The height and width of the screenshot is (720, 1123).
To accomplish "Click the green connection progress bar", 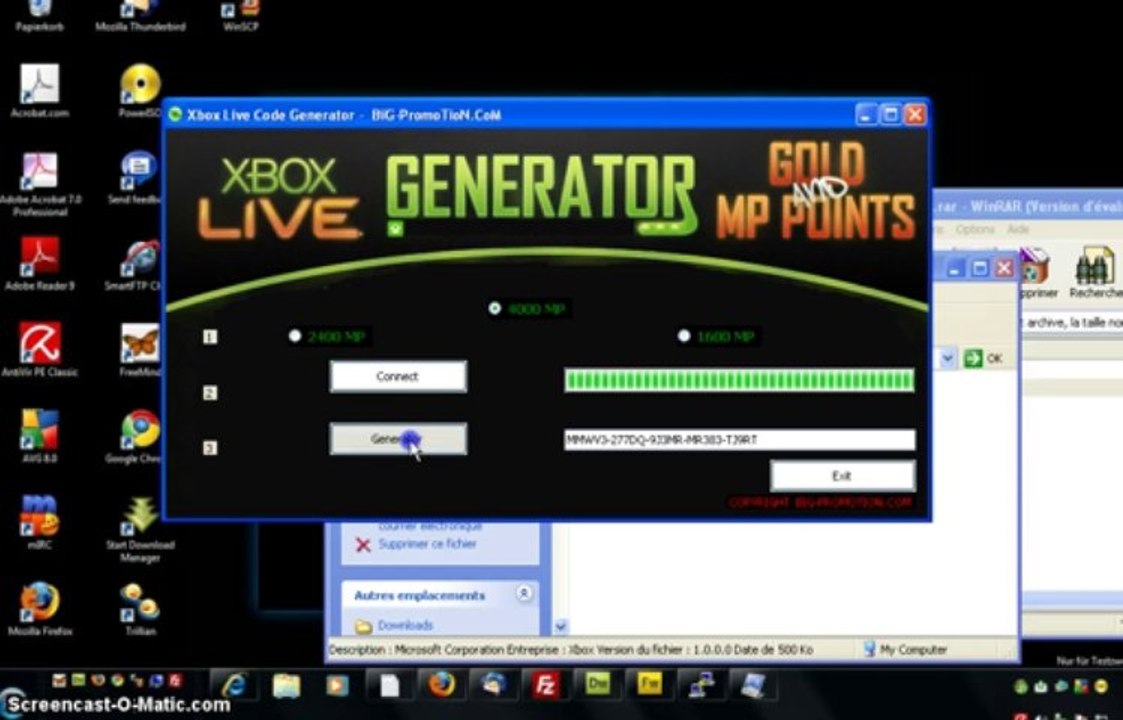I will (x=739, y=380).
